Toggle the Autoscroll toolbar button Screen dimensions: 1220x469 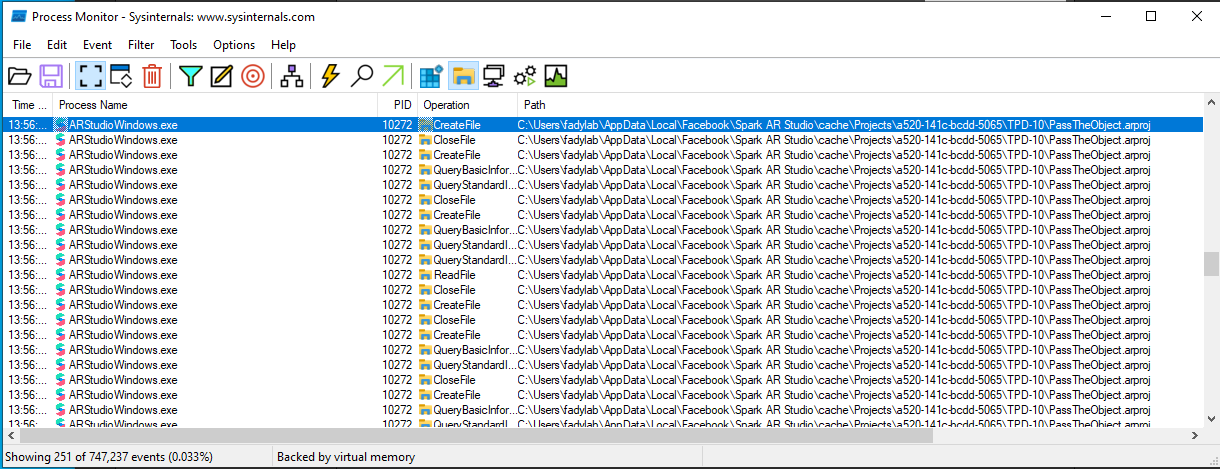coord(121,75)
